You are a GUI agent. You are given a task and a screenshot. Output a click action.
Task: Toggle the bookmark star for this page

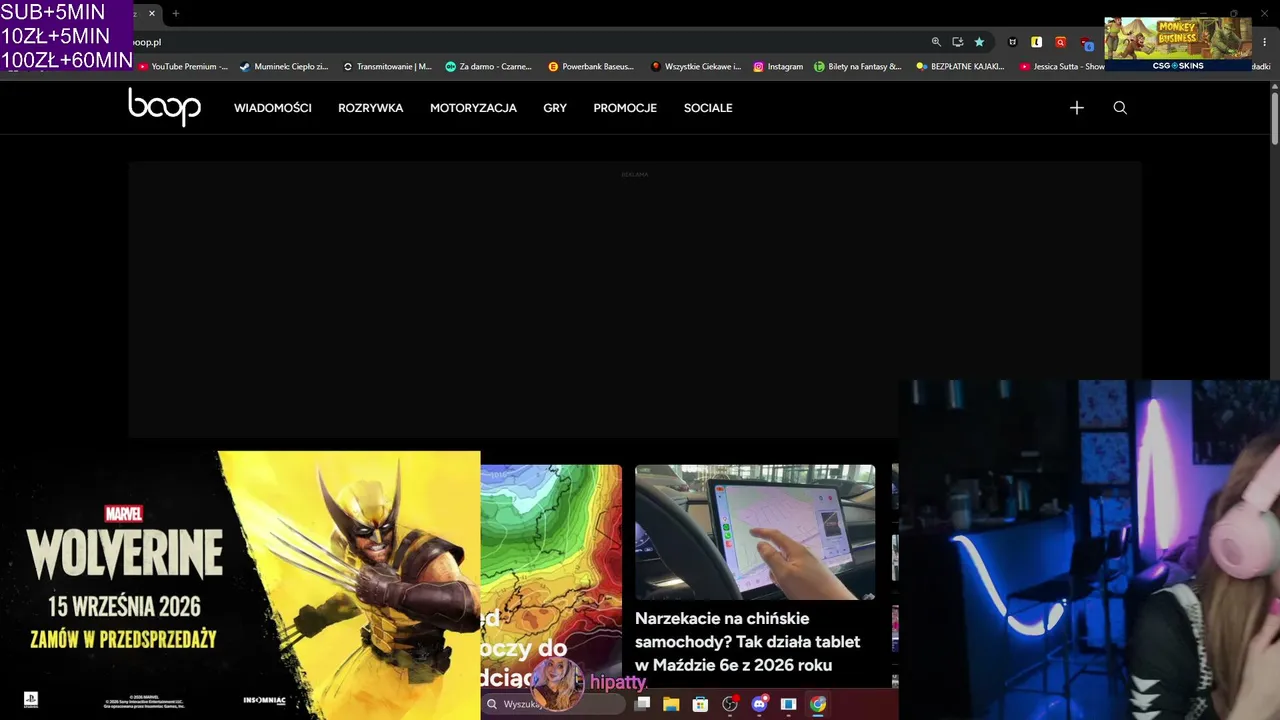(x=979, y=42)
